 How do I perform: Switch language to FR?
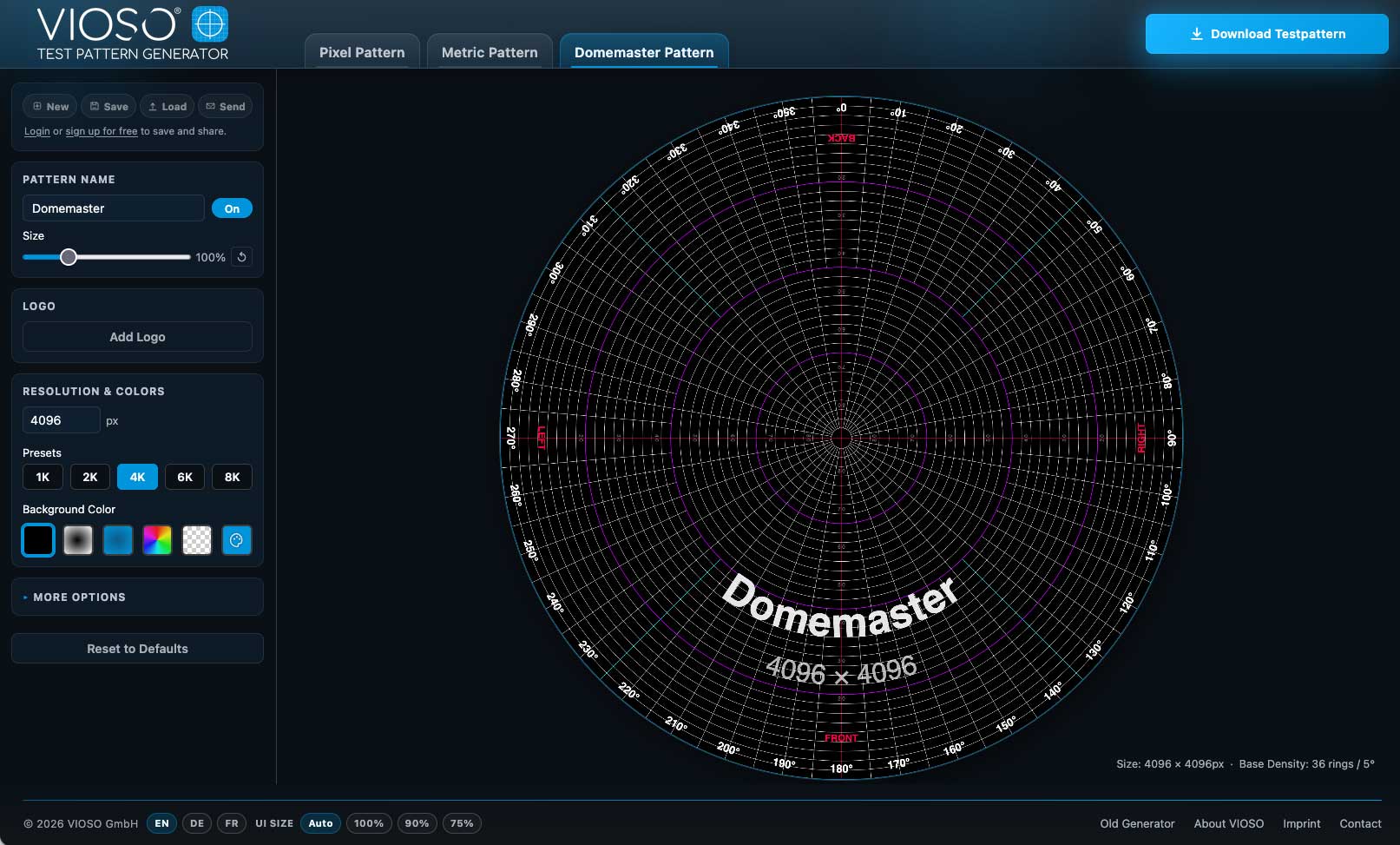(x=232, y=823)
